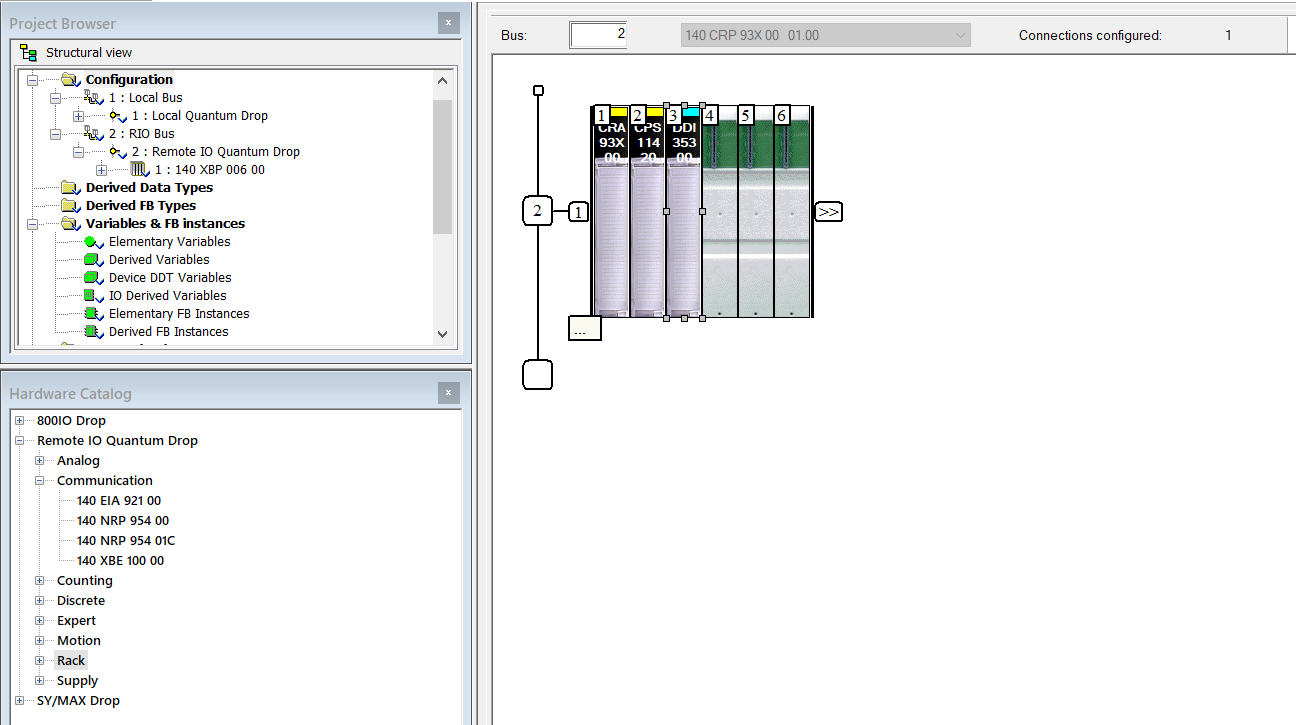Select 140 XBE 100 00 in catalog
The height and width of the screenshot is (725, 1296).
click(x=120, y=560)
